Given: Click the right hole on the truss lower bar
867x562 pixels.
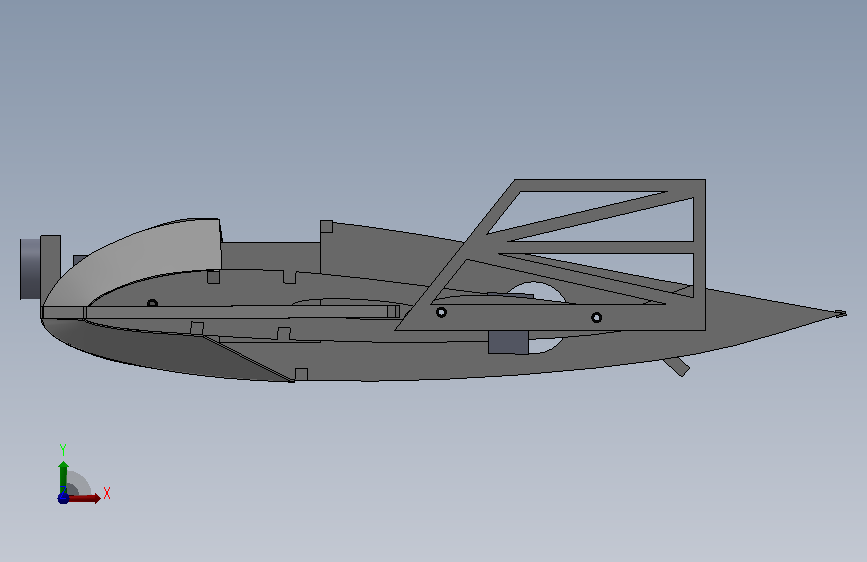Looking at the screenshot, I should [x=597, y=318].
